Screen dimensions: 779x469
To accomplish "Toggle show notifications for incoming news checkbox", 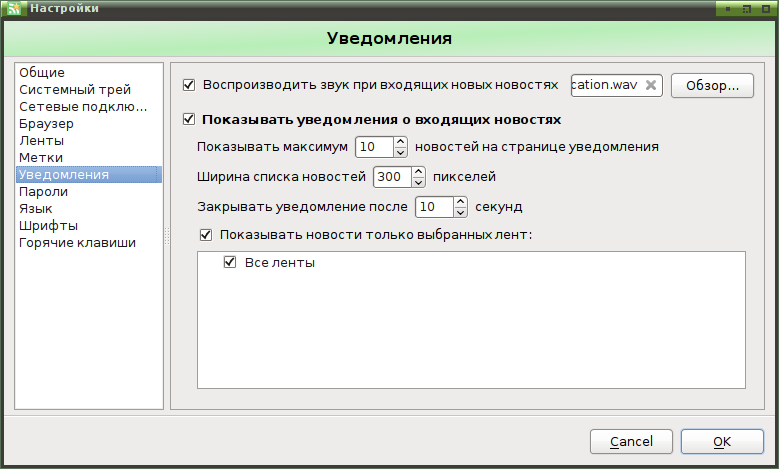I will (x=189, y=119).
